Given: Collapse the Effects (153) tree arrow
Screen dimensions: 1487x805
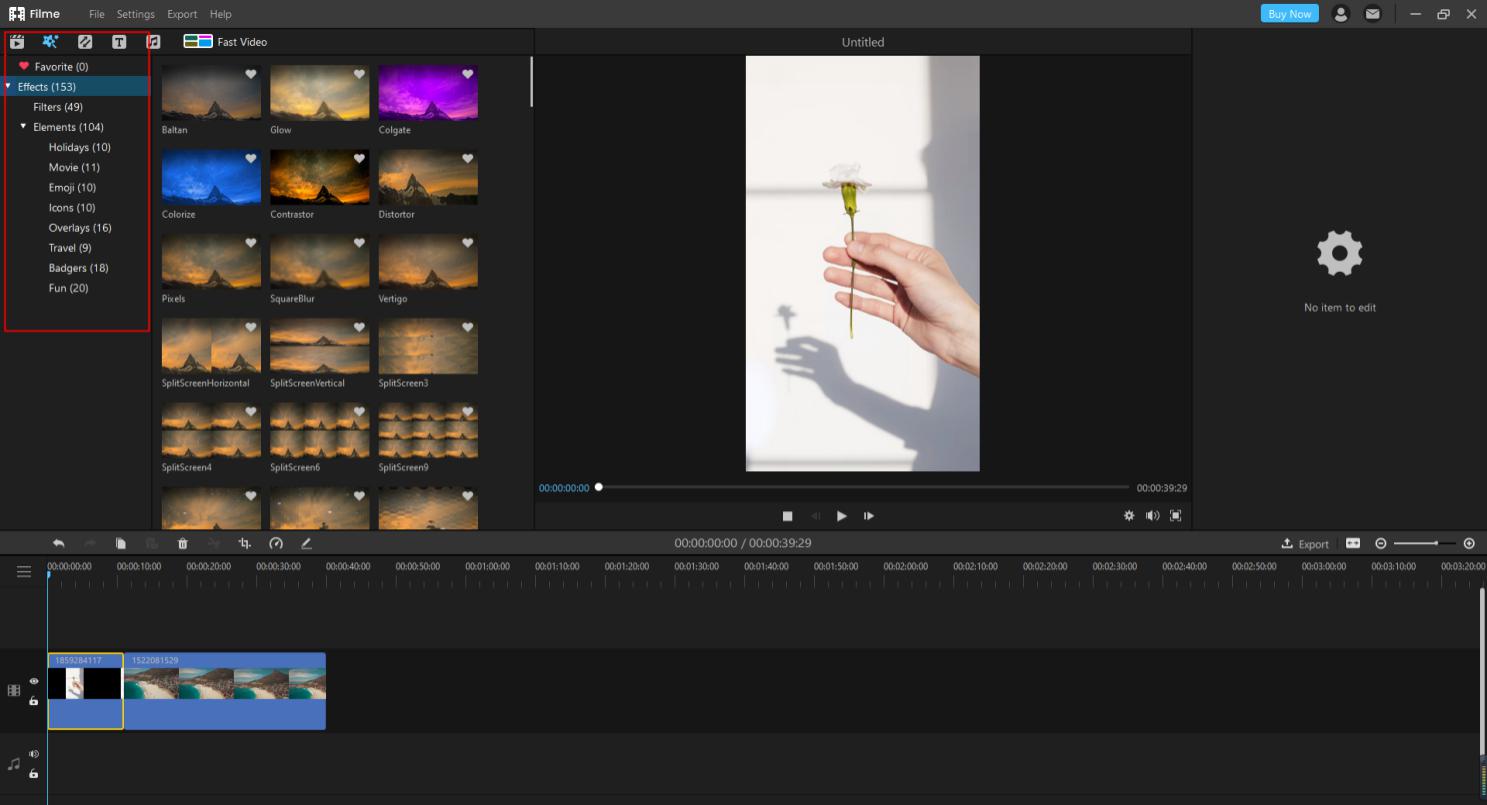Looking at the screenshot, I should [8, 87].
